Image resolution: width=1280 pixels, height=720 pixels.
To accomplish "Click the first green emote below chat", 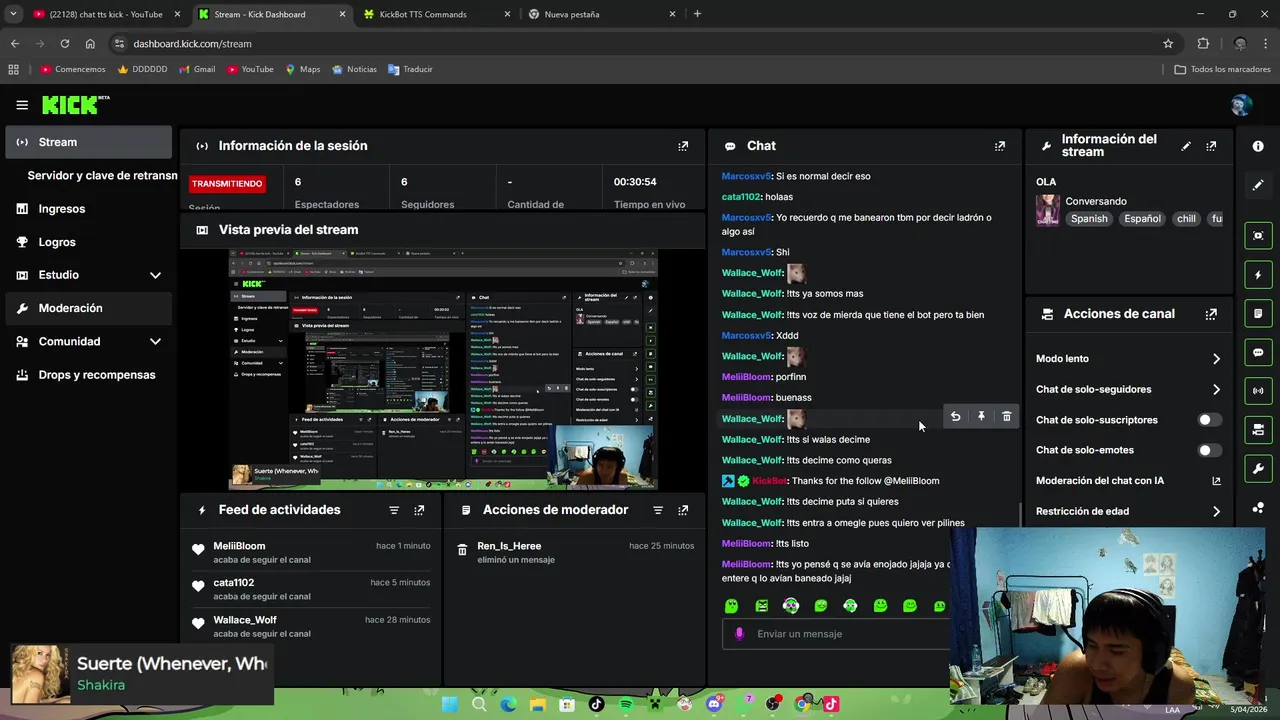I will pos(731,606).
